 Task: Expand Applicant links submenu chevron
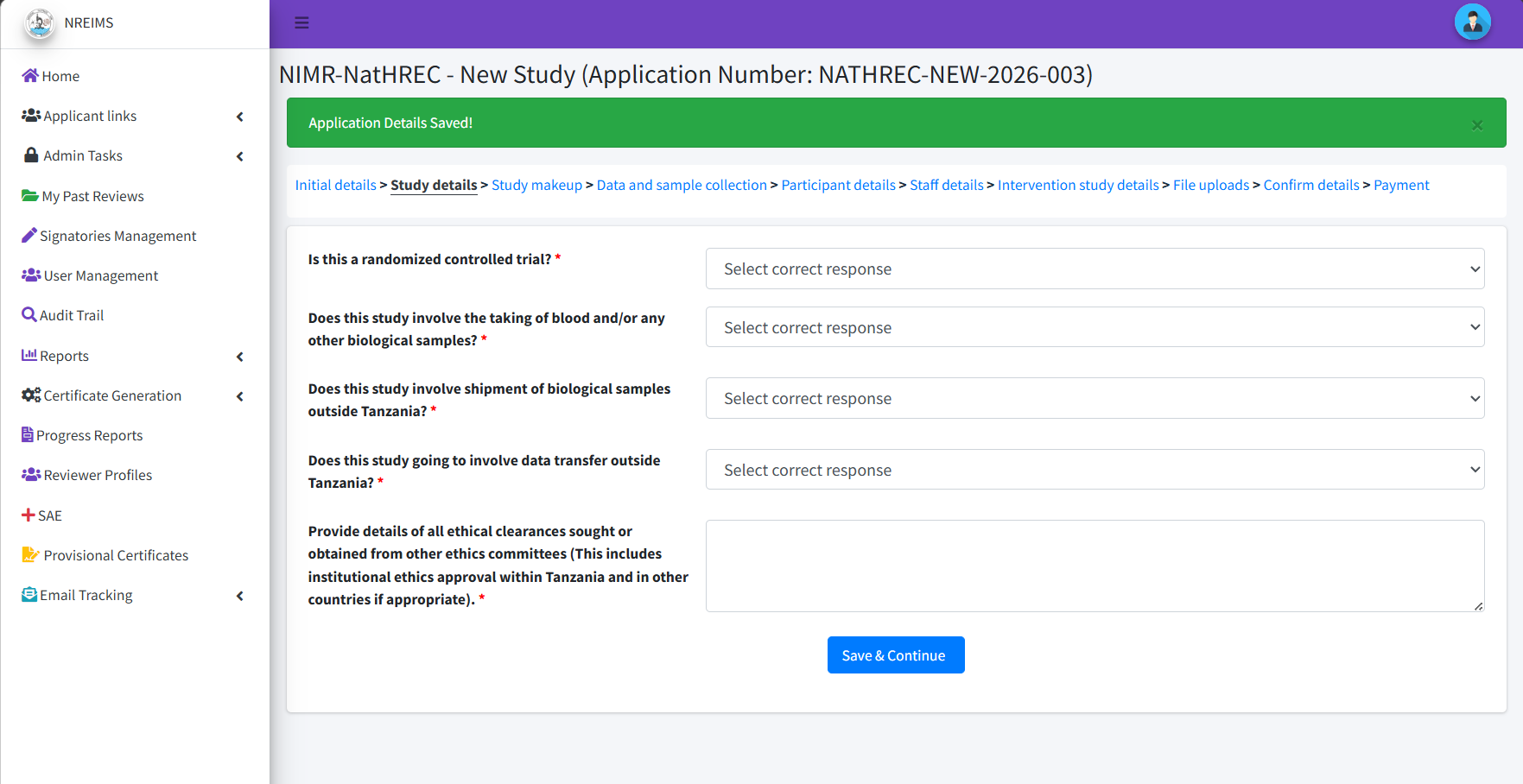(240, 117)
